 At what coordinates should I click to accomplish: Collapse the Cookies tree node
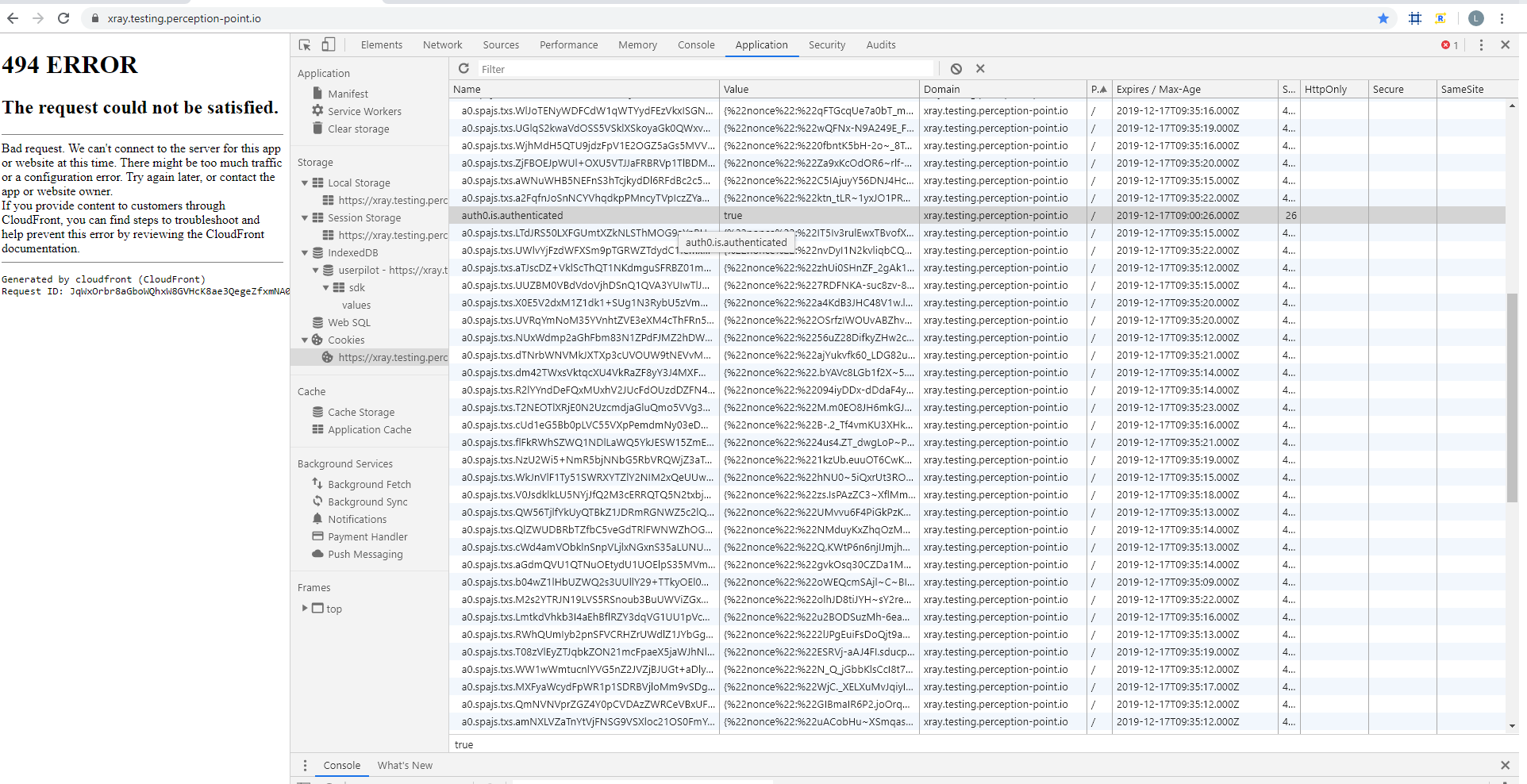click(305, 340)
